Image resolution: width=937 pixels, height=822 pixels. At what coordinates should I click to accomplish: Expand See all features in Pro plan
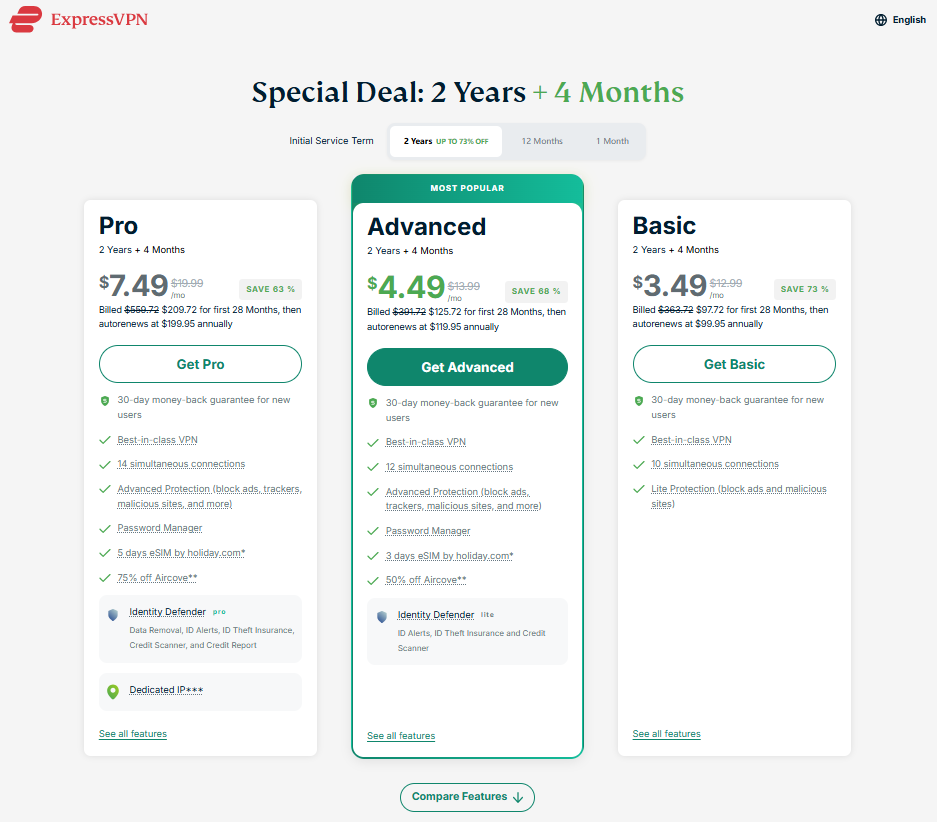[x=133, y=734]
